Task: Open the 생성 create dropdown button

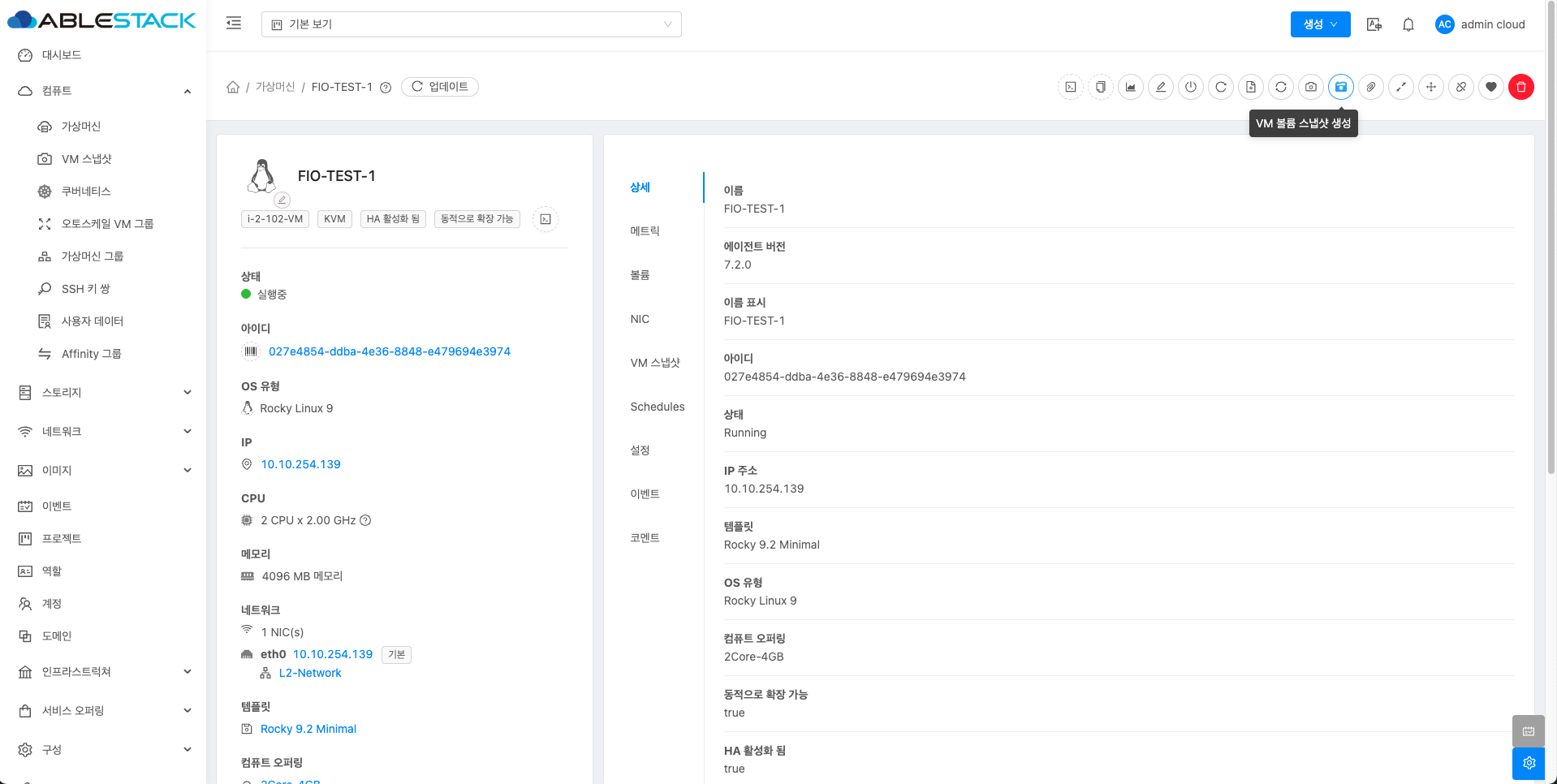Action: tap(1320, 24)
